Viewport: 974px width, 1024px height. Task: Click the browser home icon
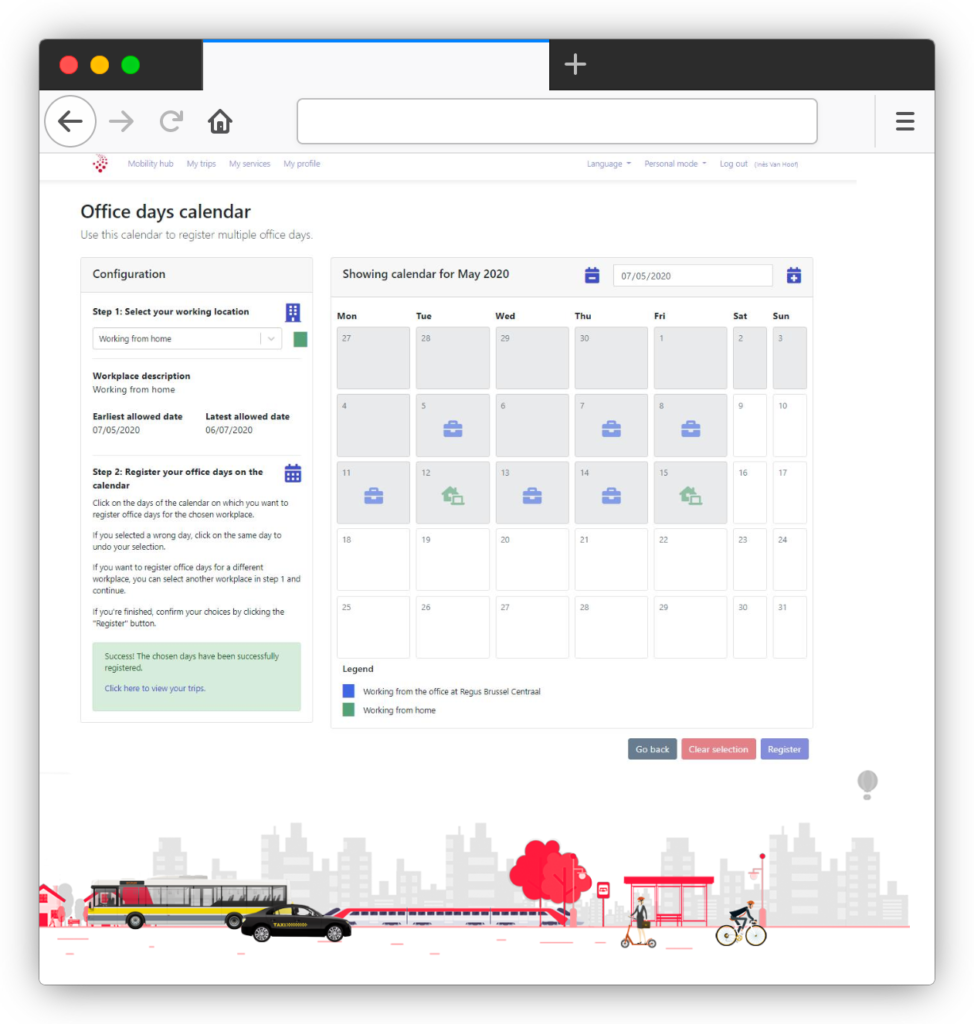[x=220, y=122]
